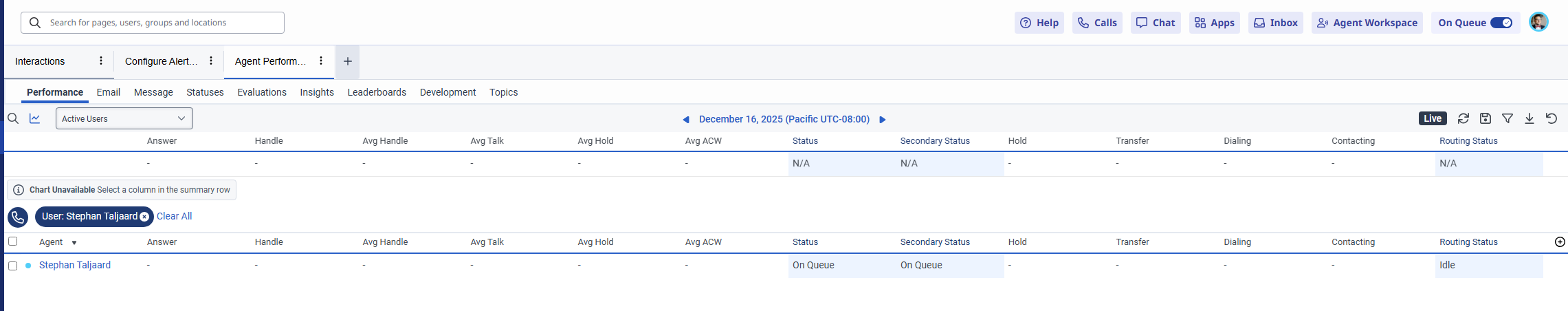Open the Evaluations tab
Screen dimensions: 1568x311
coord(262,92)
